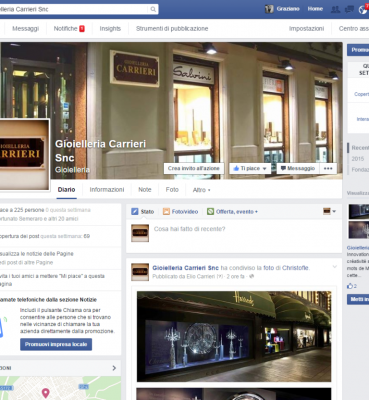Screen dimensions: 369x400
Task: Select the Informazioni tab
Action: (107, 189)
